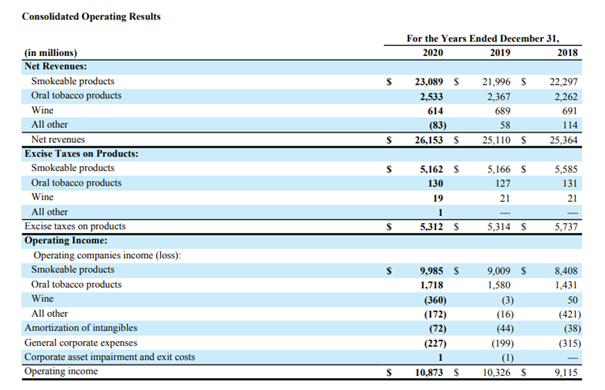Select the 2019 column header
This screenshot has height=390, width=605.
(x=500, y=52)
